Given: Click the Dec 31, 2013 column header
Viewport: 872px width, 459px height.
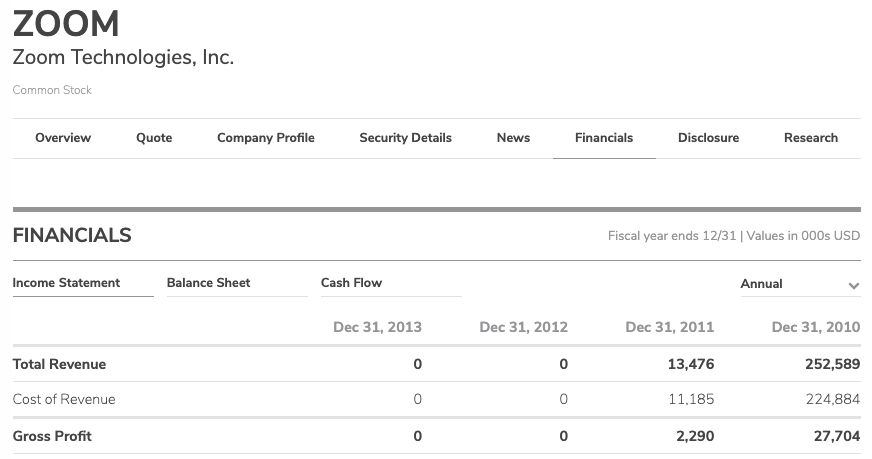Looking at the screenshot, I should click(377, 327).
